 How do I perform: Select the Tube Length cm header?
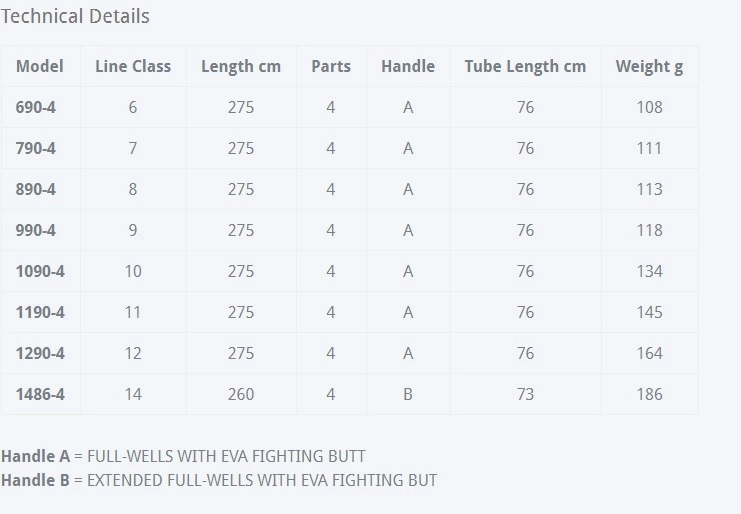(525, 66)
